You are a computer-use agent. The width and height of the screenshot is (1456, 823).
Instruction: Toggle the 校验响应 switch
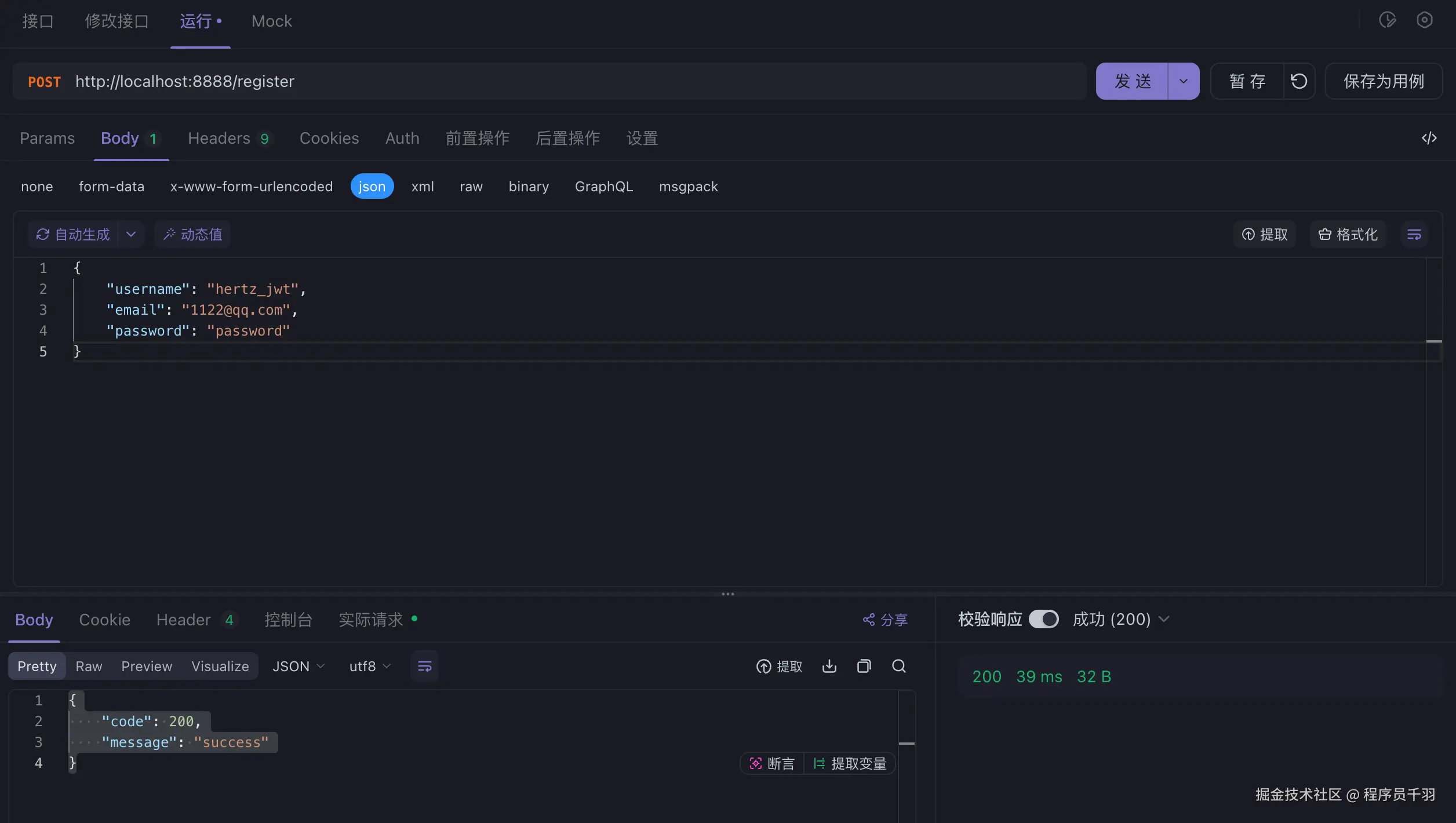pos(1043,619)
